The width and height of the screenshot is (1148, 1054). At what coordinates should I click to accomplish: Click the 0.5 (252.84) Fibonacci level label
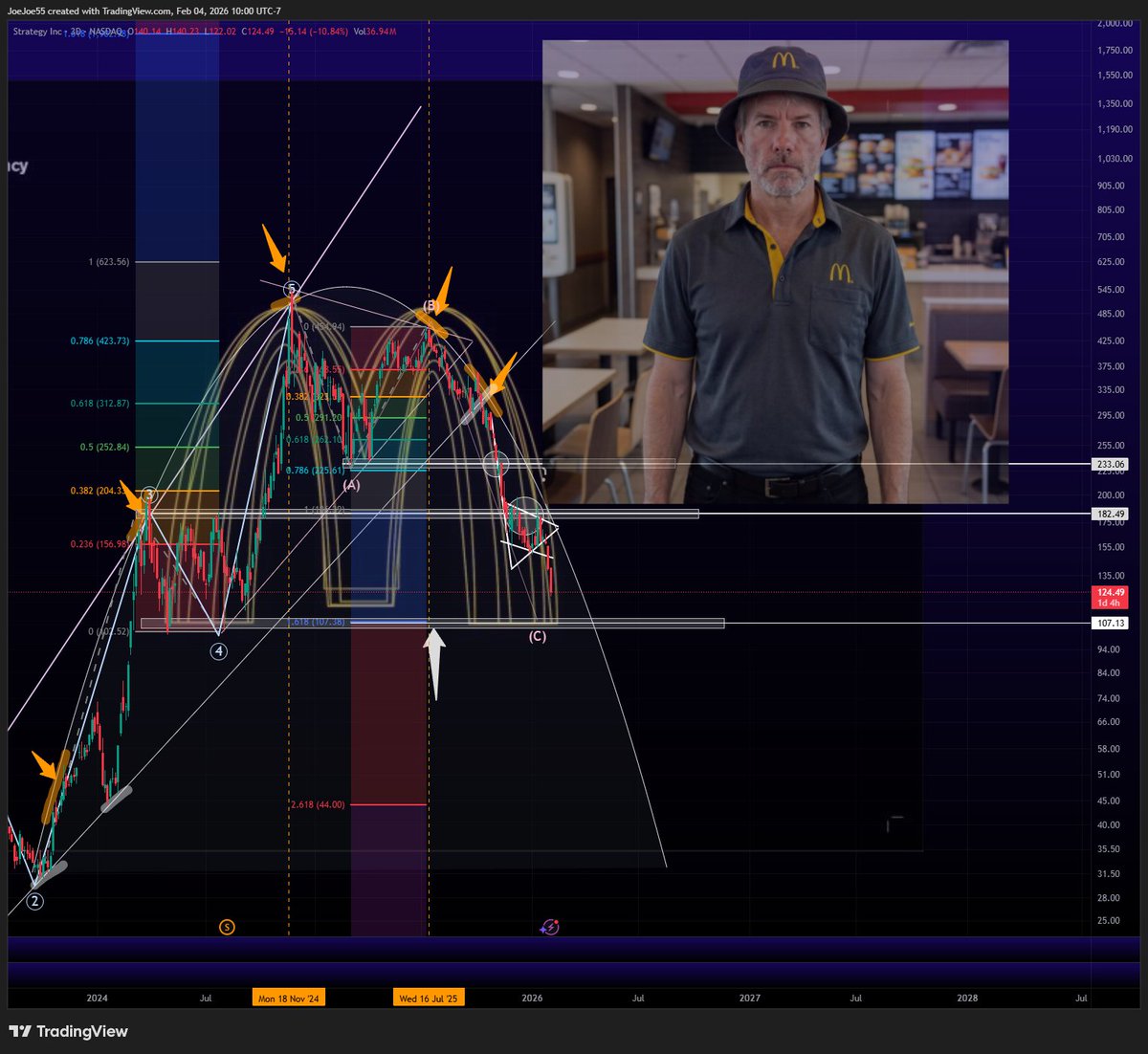click(x=105, y=447)
